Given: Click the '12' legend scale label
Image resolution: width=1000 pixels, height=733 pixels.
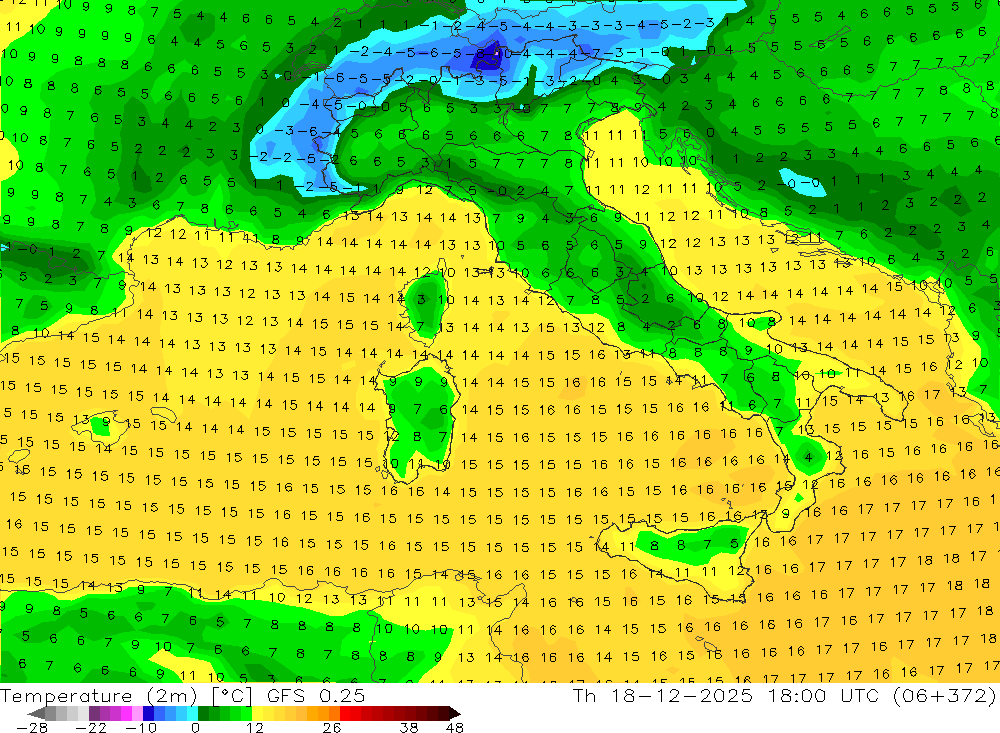Looking at the screenshot, I should click(255, 727).
